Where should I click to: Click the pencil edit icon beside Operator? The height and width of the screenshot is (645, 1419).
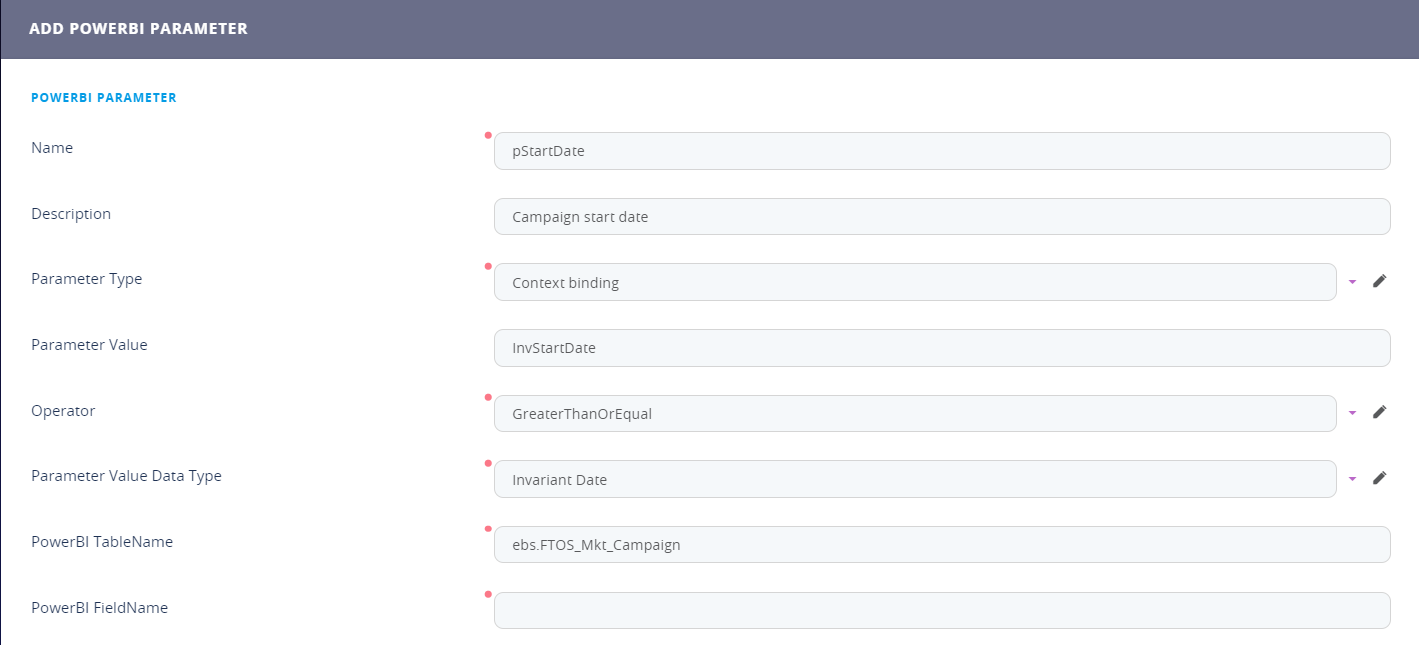[x=1379, y=412]
